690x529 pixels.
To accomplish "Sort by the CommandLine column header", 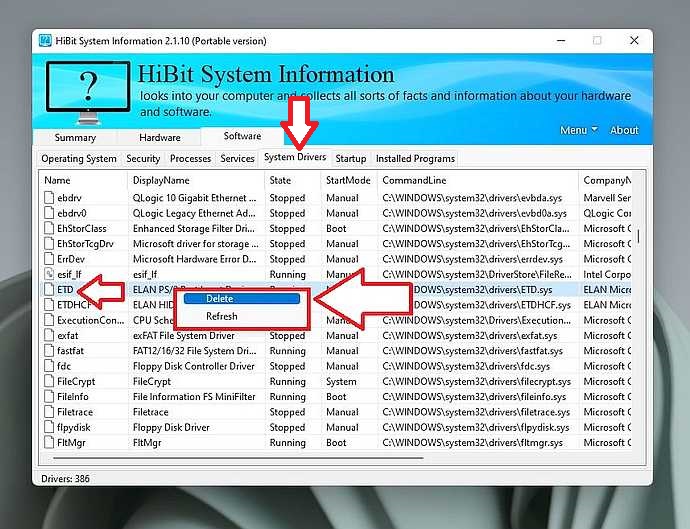I will [478, 180].
